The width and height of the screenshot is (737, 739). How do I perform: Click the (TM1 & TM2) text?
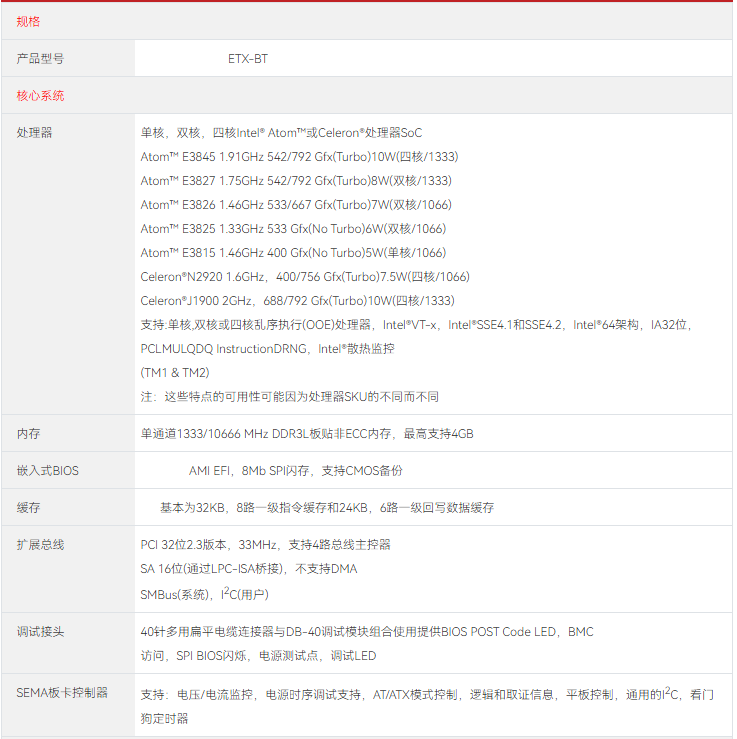coord(175,372)
